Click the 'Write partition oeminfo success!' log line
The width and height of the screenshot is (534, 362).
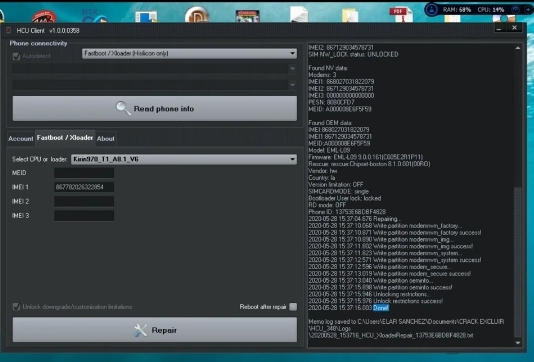point(380,287)
